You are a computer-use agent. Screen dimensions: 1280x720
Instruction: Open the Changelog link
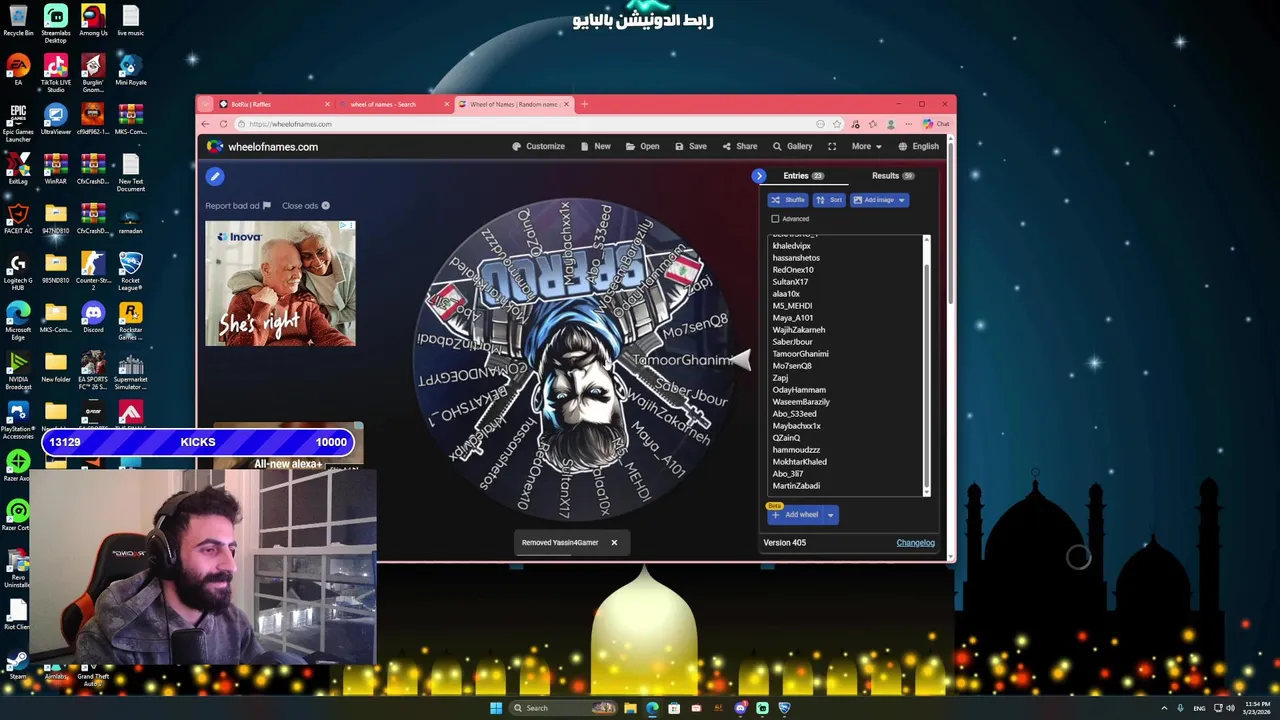[x=915, y=543]
